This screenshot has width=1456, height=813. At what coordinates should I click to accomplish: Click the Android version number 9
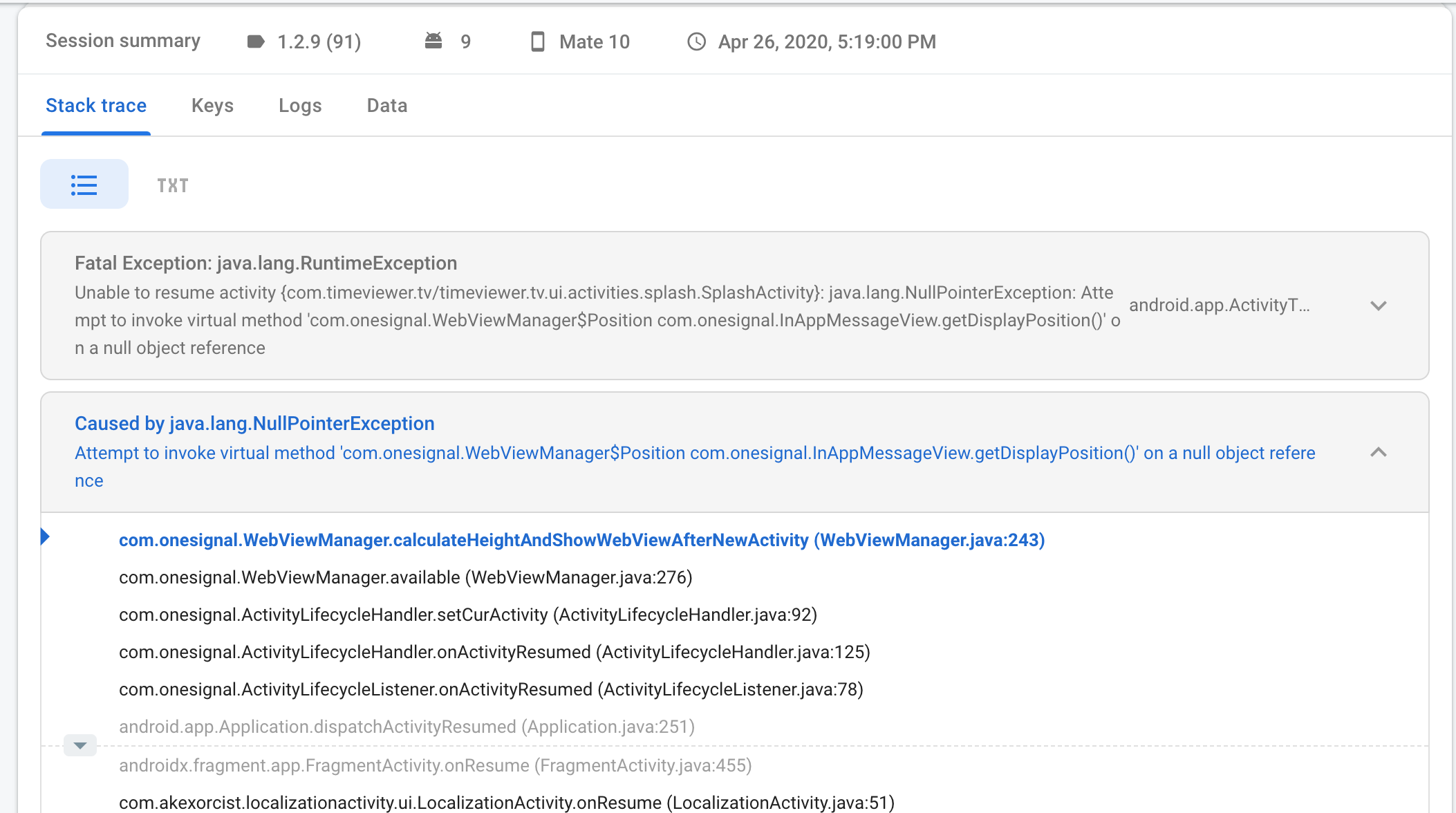click(x=466, y=41)
